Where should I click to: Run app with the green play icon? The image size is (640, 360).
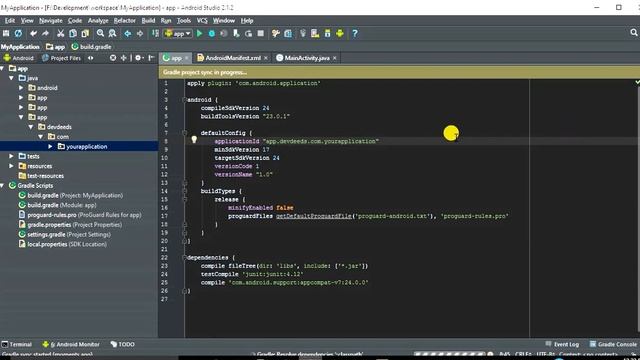coord(200,33)
